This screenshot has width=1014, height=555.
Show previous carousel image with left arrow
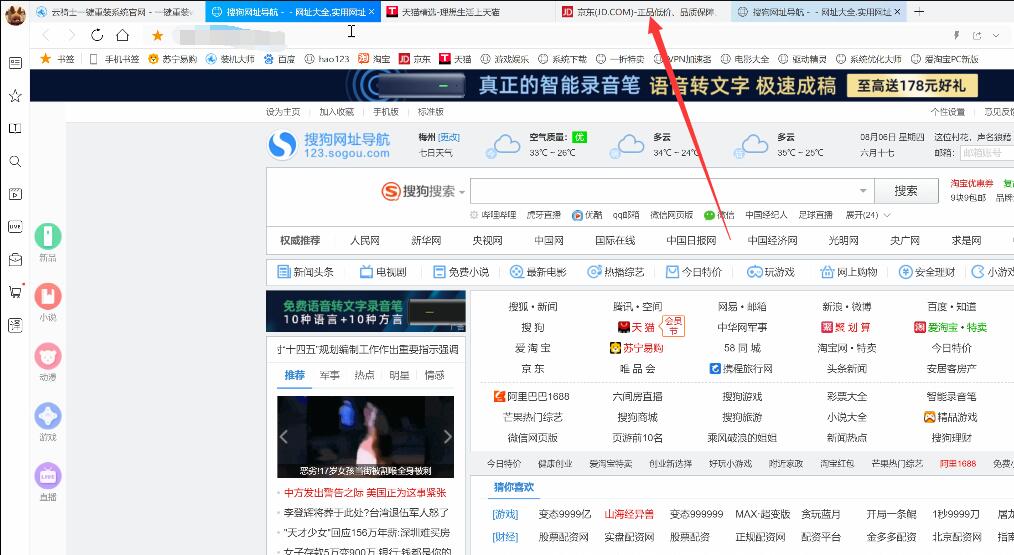(x=283, y=437)
